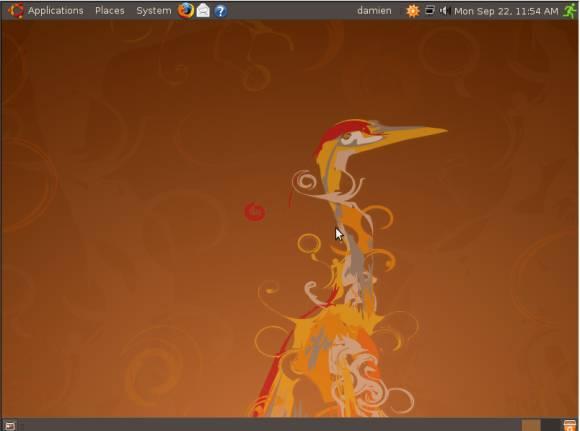Open the Evolution mail launcher icon
The height and width of the screenshot is (431, 580).
[x=203, y=11]
